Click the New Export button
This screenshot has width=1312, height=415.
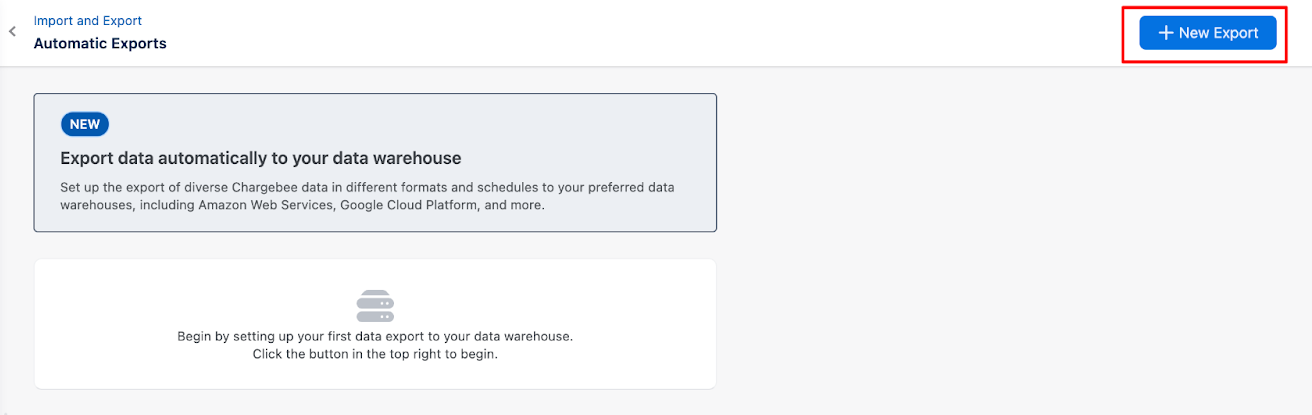1207,33
